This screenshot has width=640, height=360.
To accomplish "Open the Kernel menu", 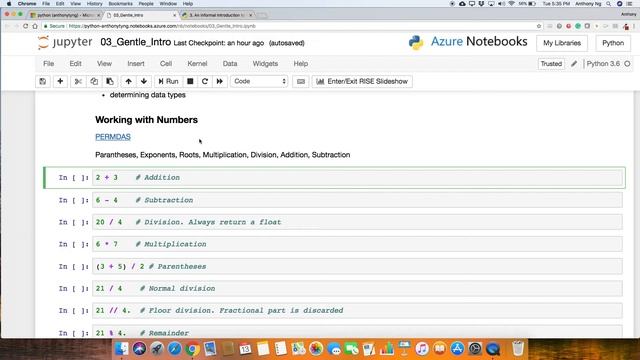I will (x=197, y=64).
